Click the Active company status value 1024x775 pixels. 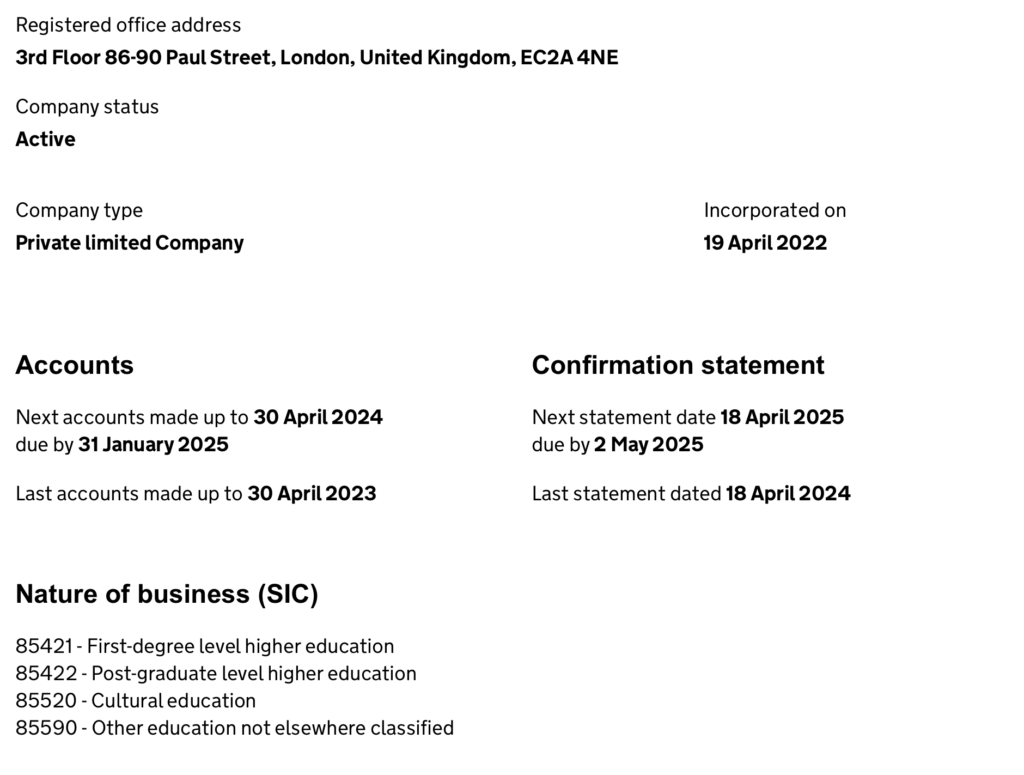[x=45, y=139]
